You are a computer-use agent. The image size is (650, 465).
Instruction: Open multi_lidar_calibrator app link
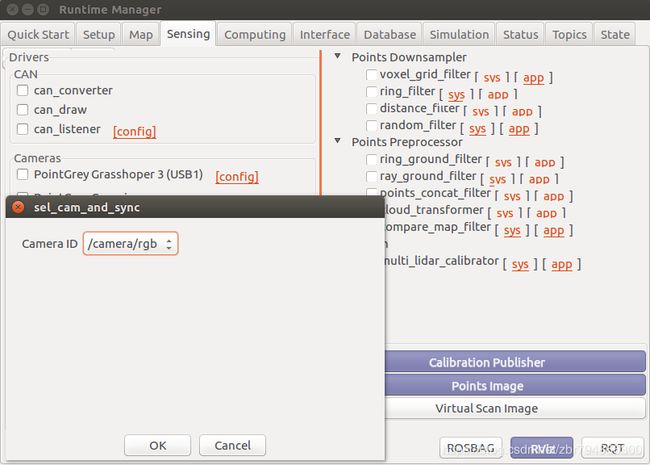pos(562,264)
